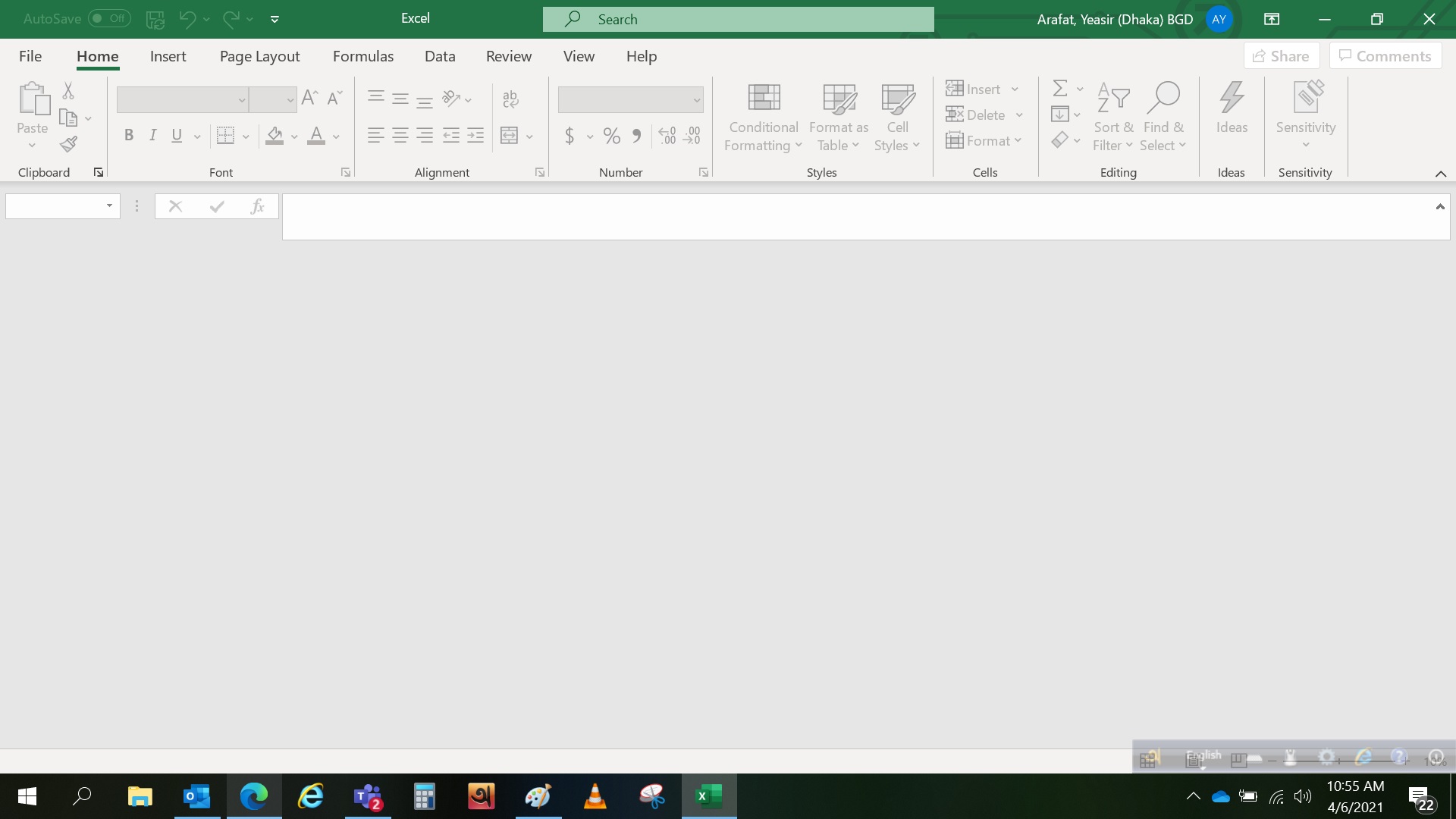Click the Share button top right
The width and height of the screenshot is (1456, 819).
(x=1281, y=55)
